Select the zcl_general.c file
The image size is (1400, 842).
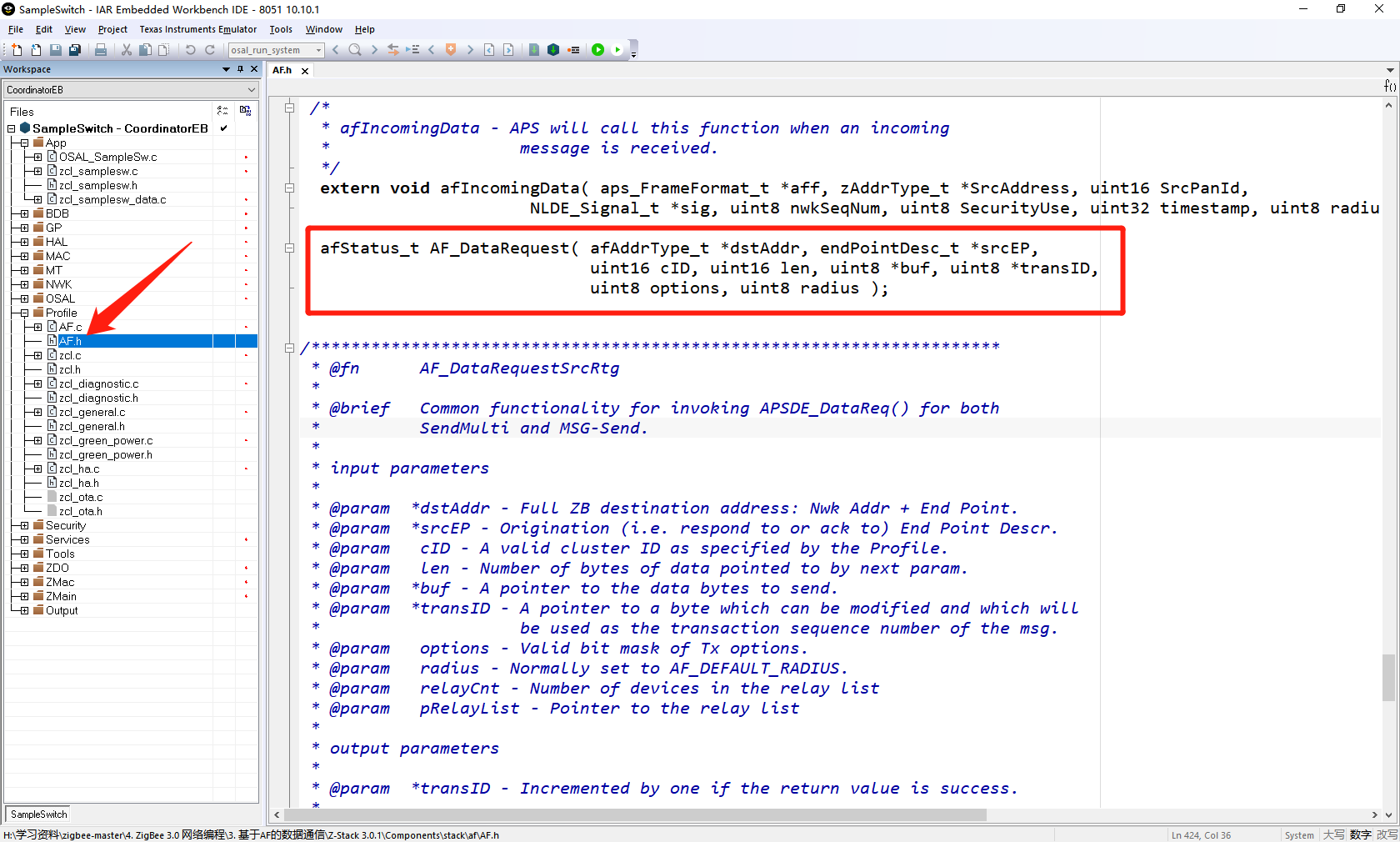(x=92, y=412)
